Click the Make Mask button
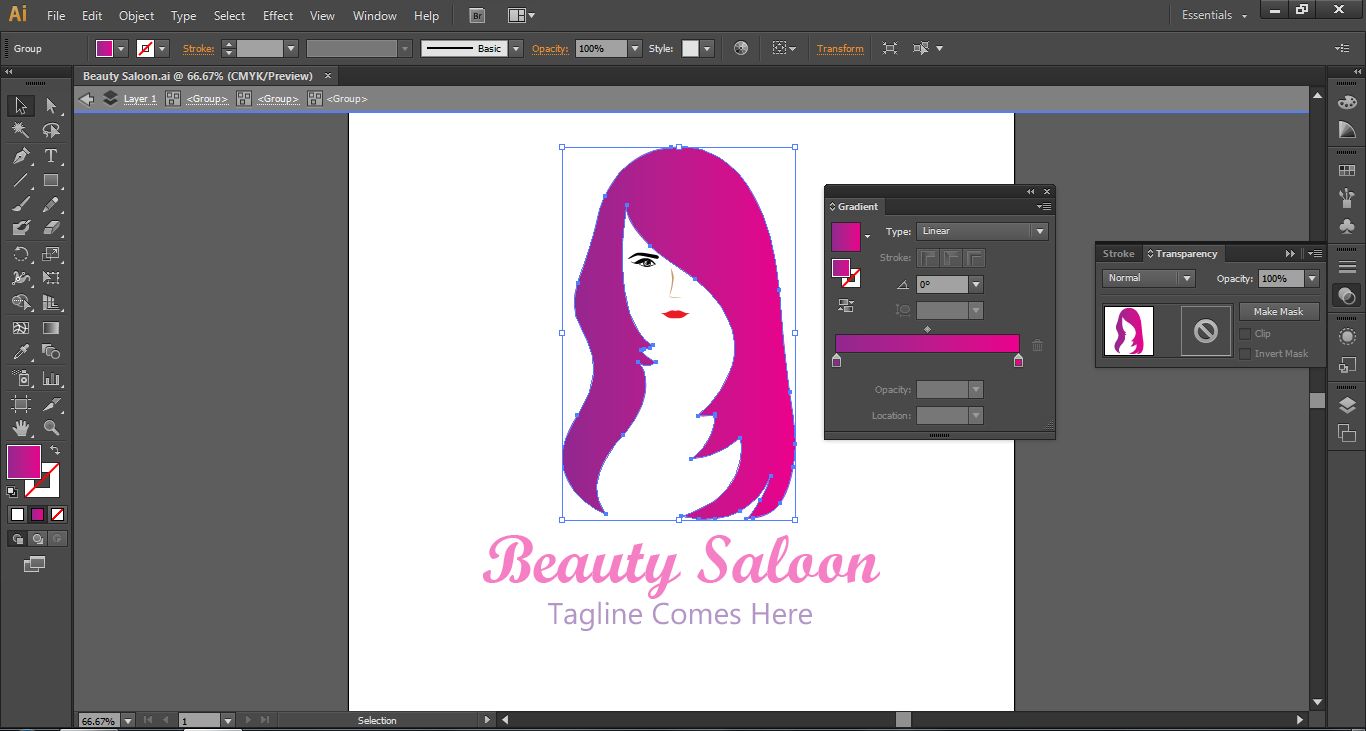 [1278, 312]
